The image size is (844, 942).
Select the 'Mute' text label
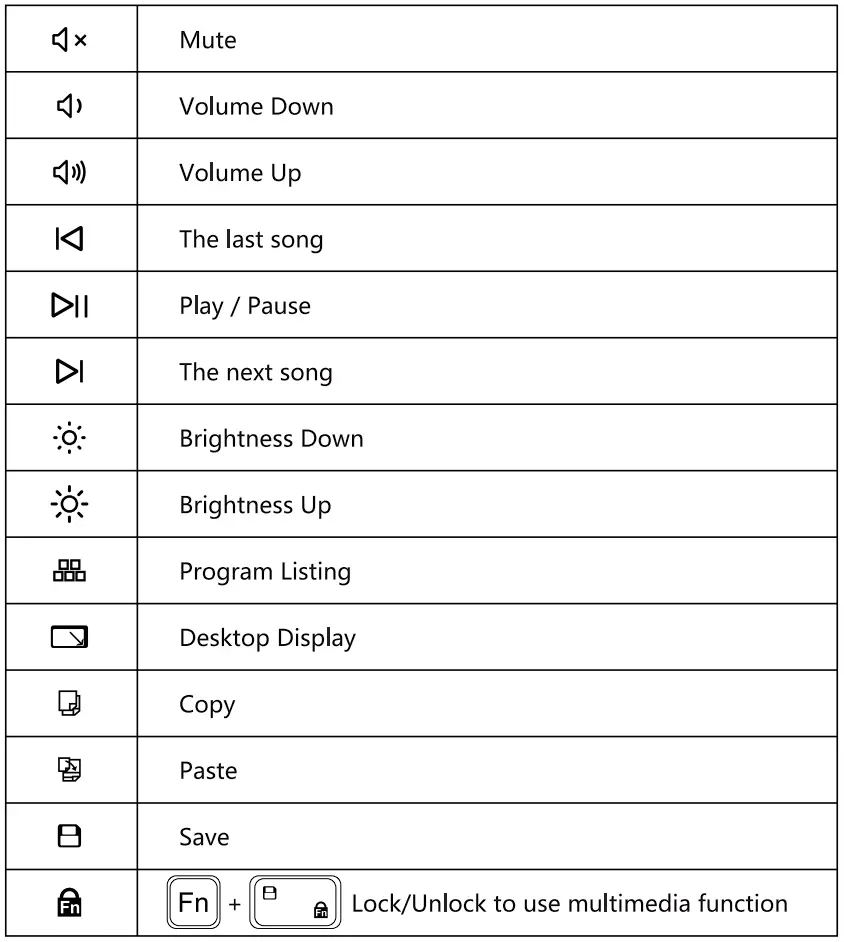click(x=208, y=40)
